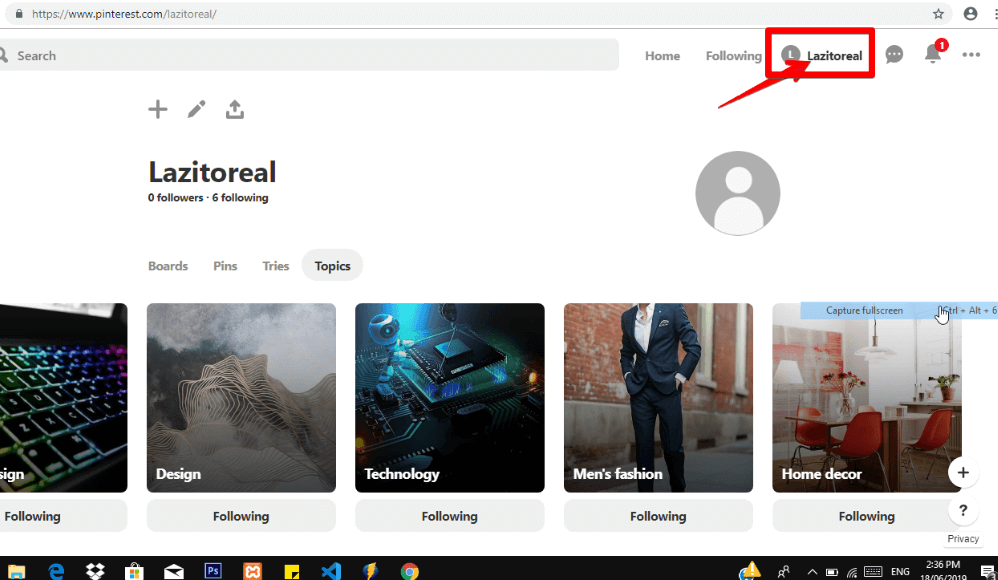Switch to Chrome in the taskbar
Image resolution: width=998 pixels, height=580 pixels.
coord(410,571)
